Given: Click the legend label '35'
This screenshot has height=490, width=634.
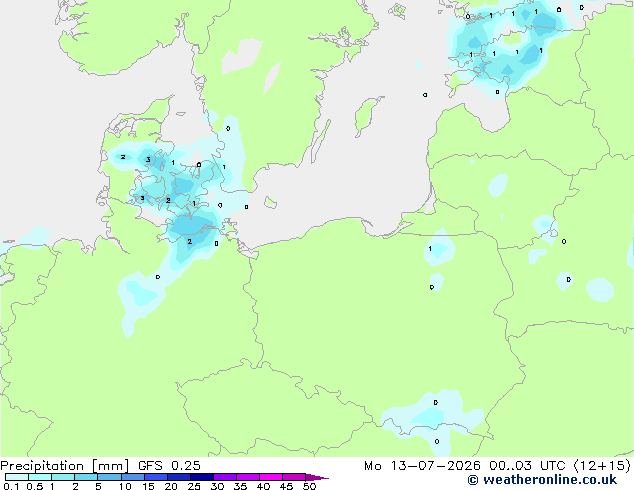Looking at the screenshot, I should (x=240, y=486).
